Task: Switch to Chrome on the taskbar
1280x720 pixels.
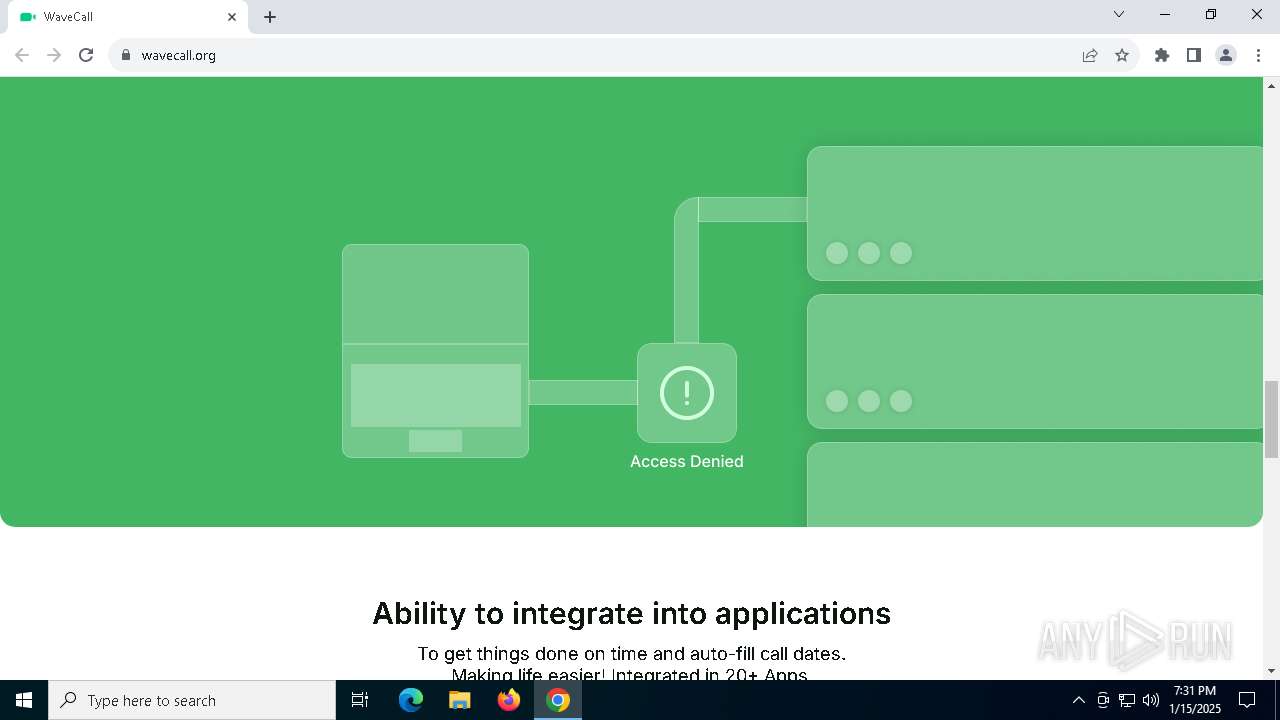Action: pos(558,700)
